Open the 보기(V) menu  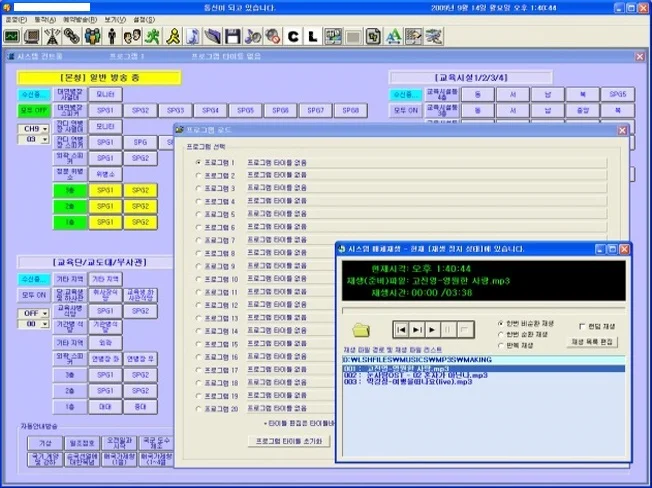[x=114, y=19]
